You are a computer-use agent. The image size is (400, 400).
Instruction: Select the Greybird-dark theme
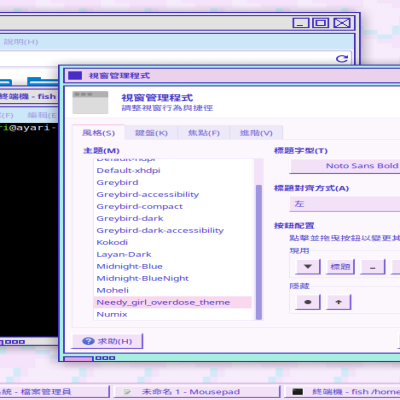[173, 218]
